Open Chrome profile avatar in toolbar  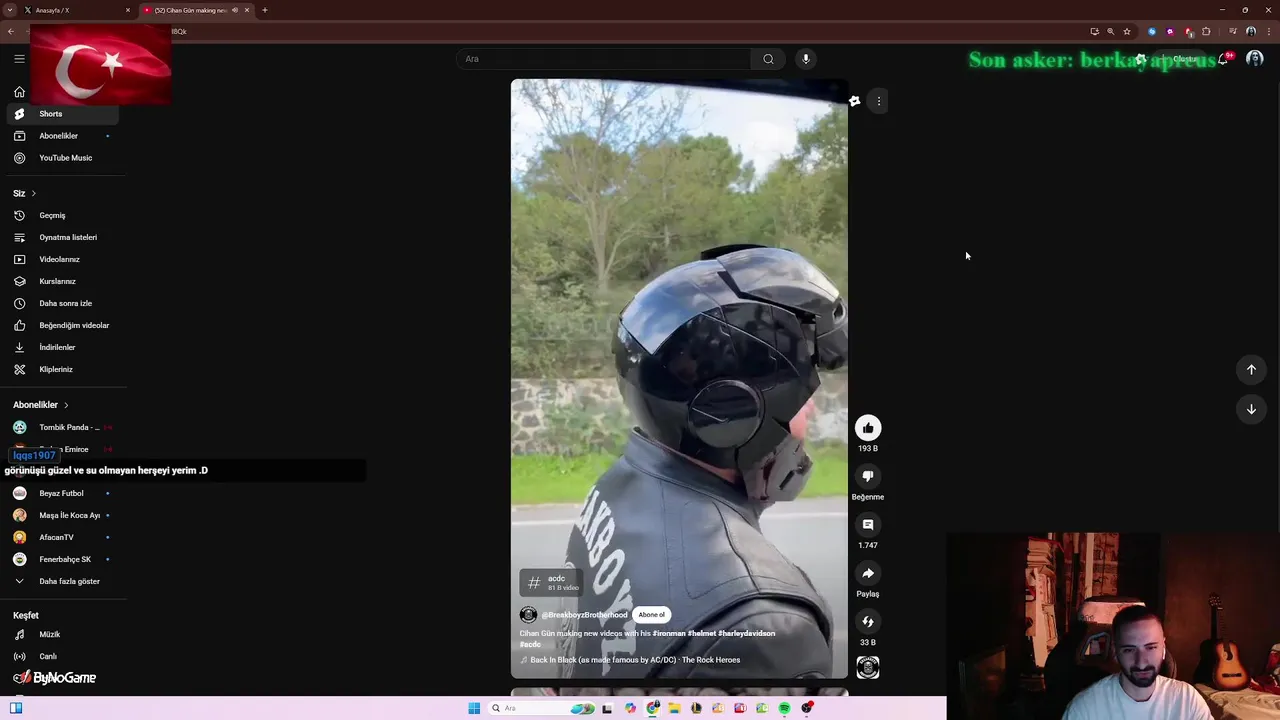(1250, 31)
